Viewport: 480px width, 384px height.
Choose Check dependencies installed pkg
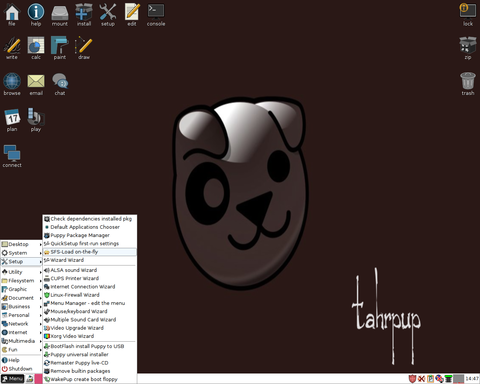[90, 219]
